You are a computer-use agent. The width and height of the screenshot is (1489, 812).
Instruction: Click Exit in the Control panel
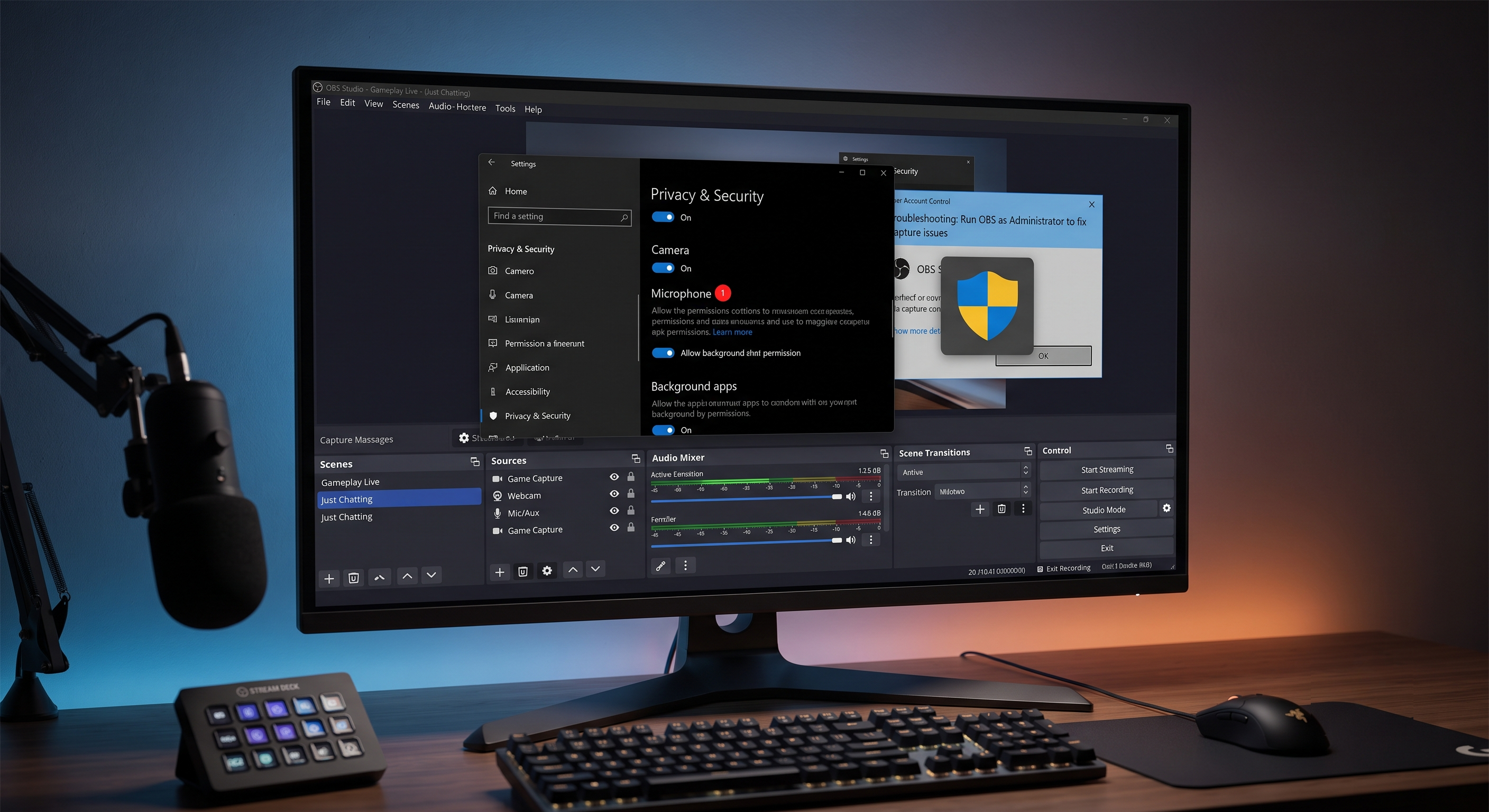click(1107, 548)
